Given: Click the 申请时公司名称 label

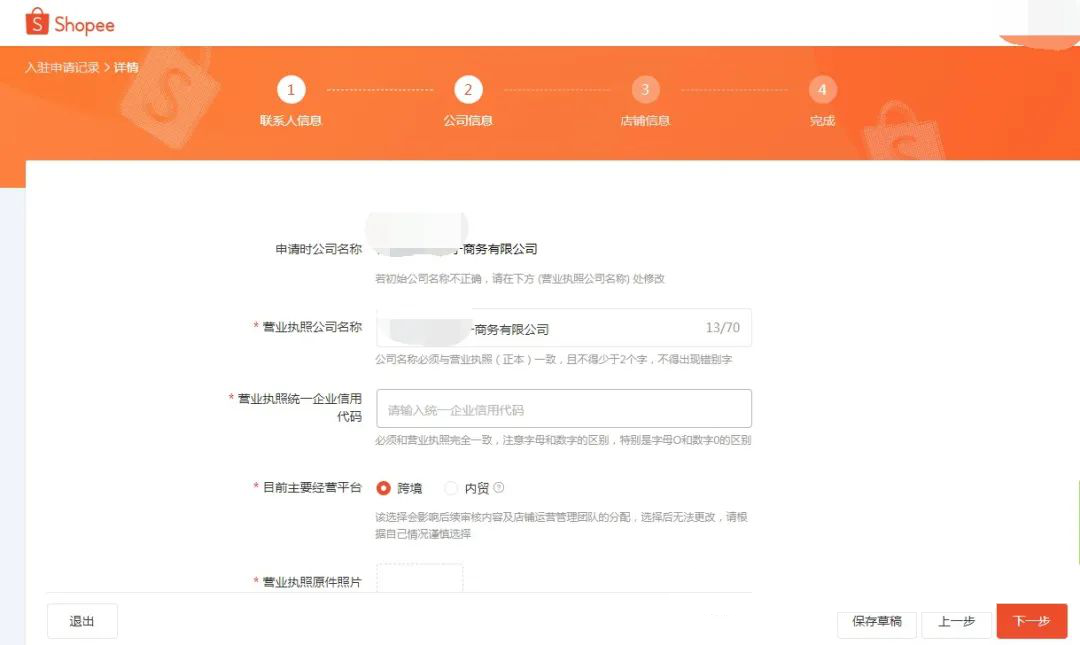Looking at the screenshot, I should [x=318, y=249].
